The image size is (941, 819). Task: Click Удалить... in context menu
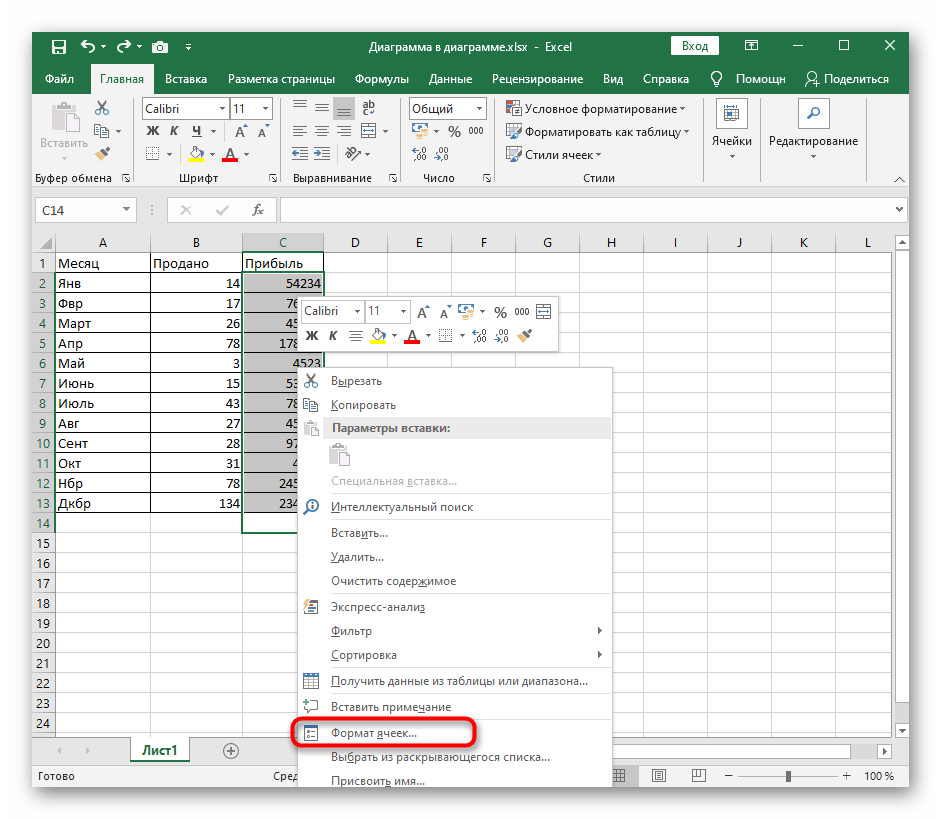tap(455, 557)
